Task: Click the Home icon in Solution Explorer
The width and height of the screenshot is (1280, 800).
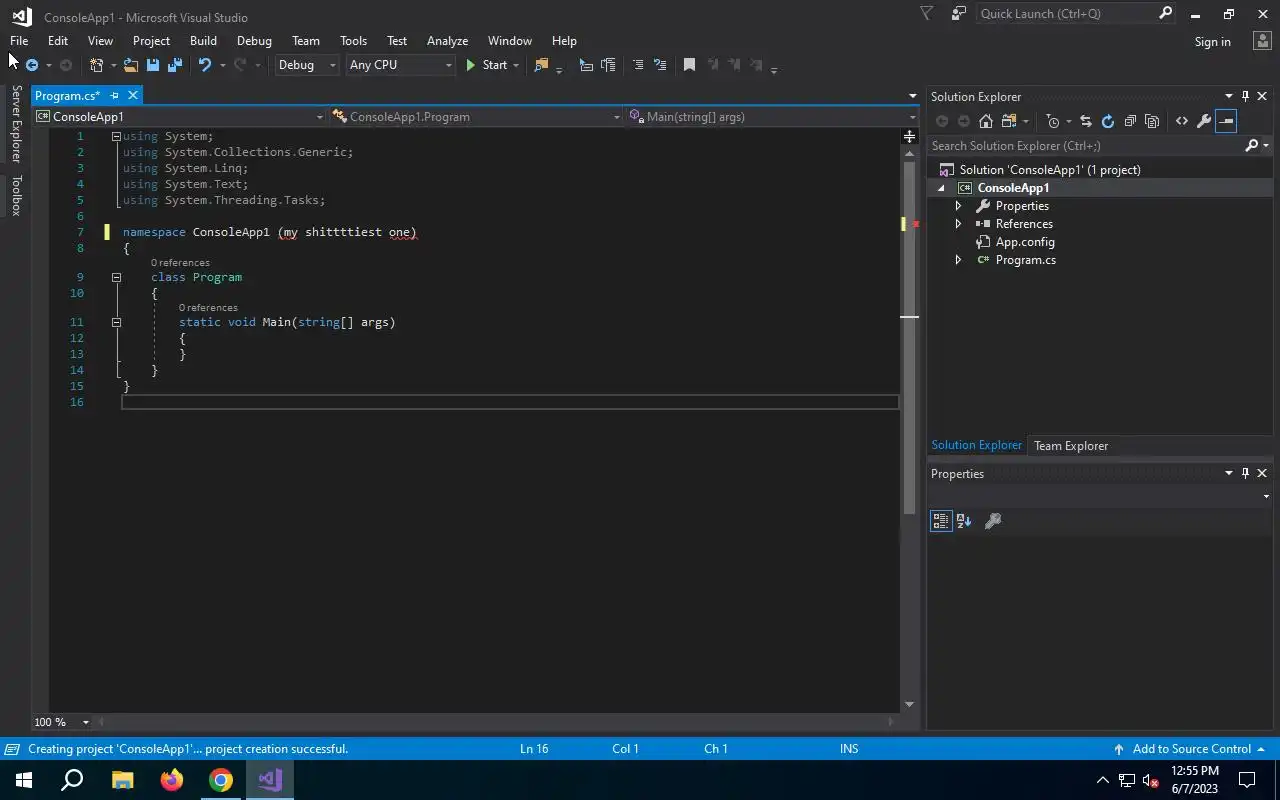Action: (x=986, y=121)
